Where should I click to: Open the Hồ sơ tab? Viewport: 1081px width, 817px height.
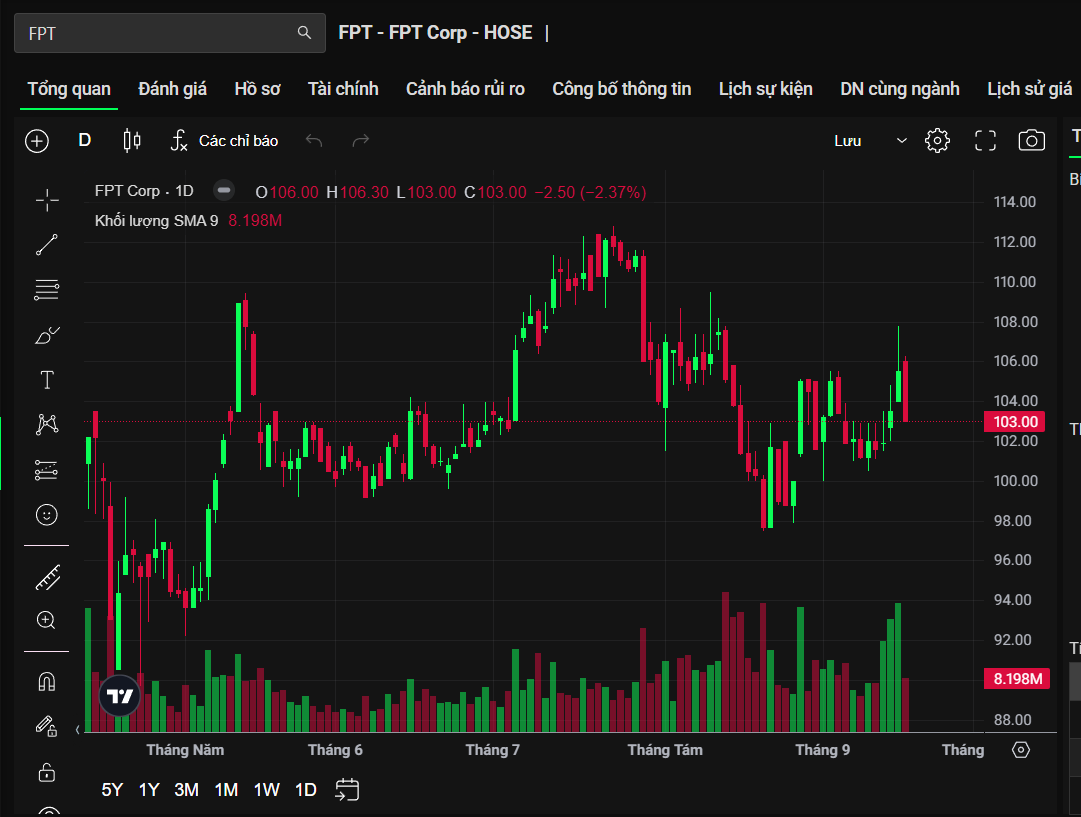point(257,89)
